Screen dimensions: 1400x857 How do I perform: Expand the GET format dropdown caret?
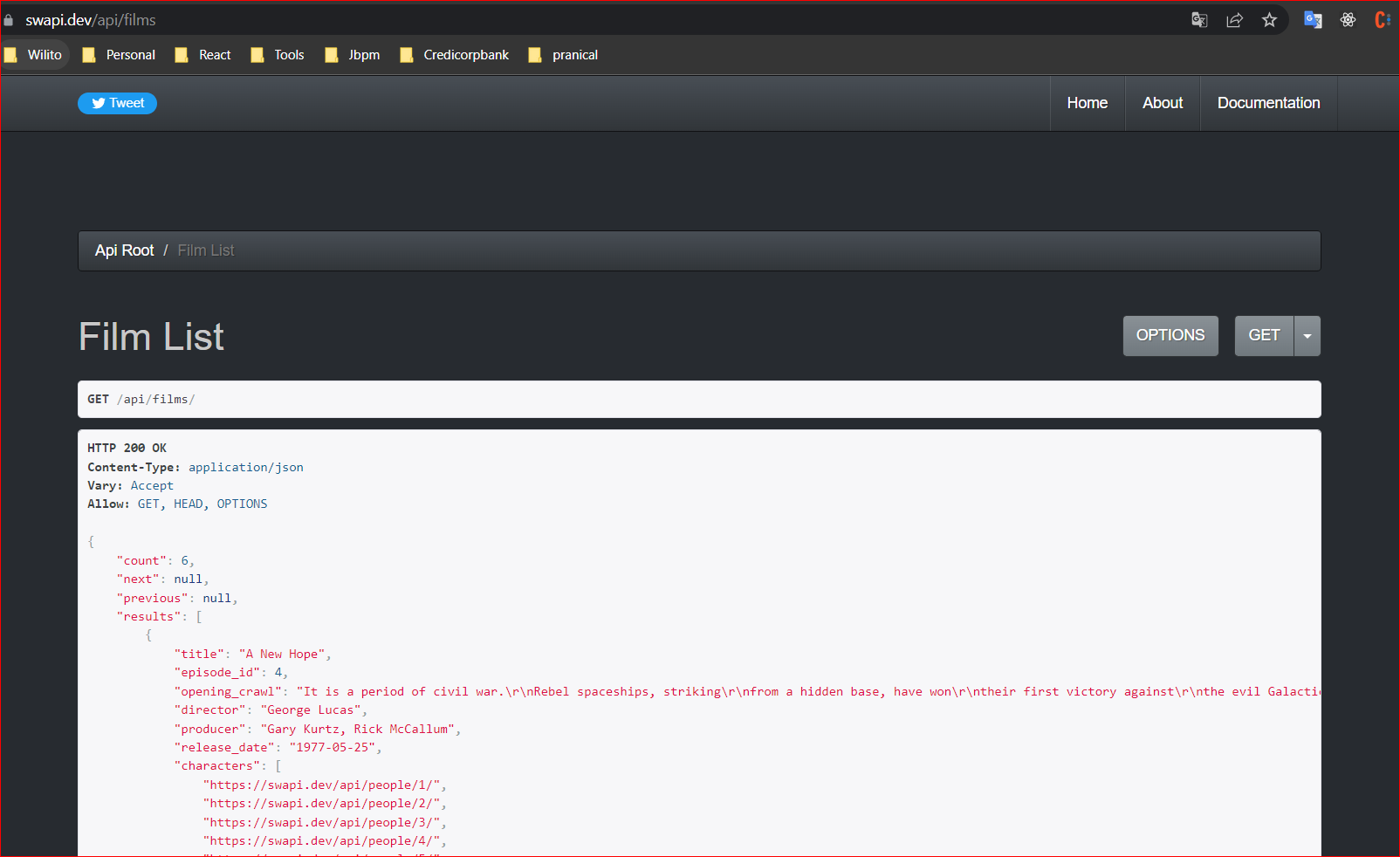(1307, 336)
